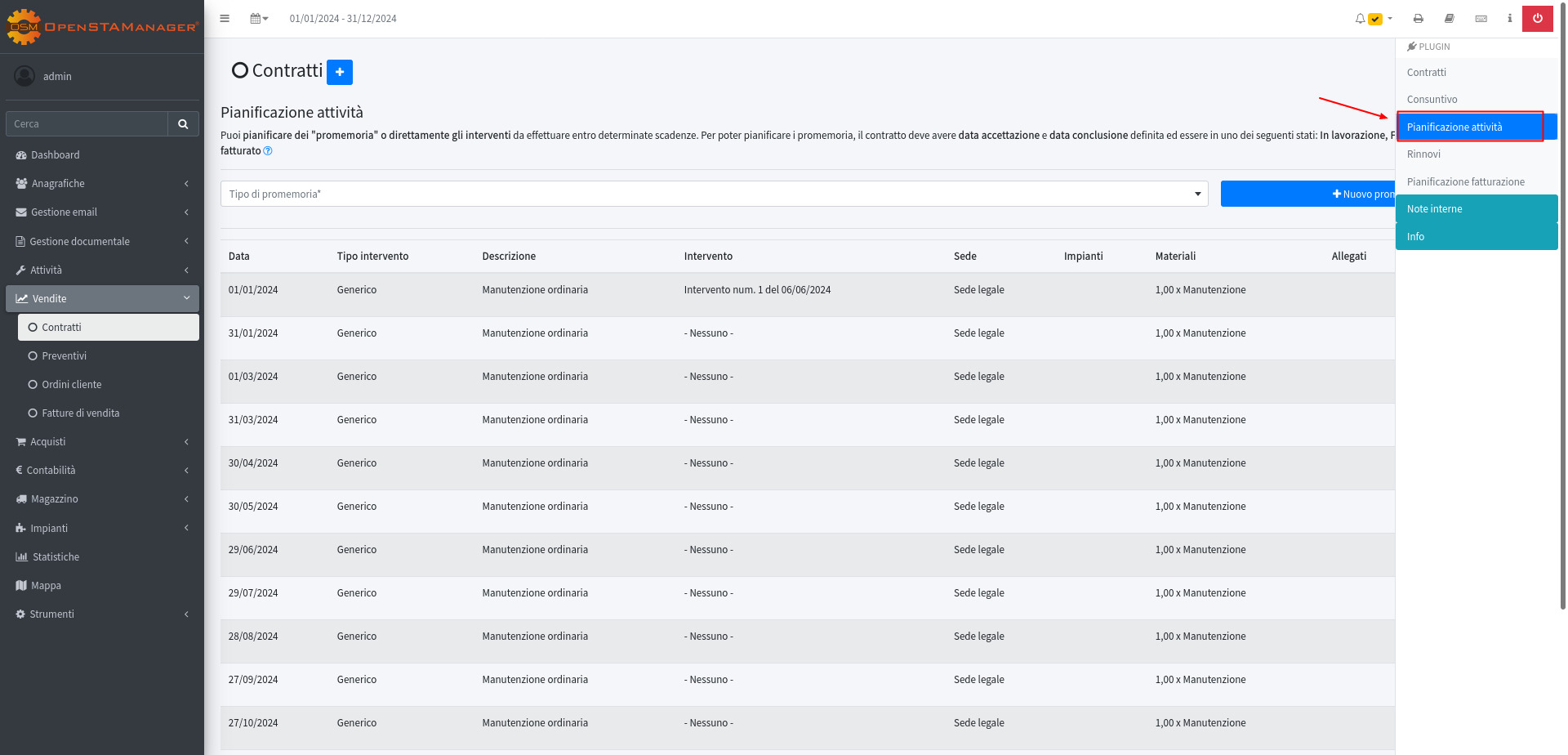The image size is (1568, 755).
Task: Click the info icon in top bar
Action: [1509, 18]
